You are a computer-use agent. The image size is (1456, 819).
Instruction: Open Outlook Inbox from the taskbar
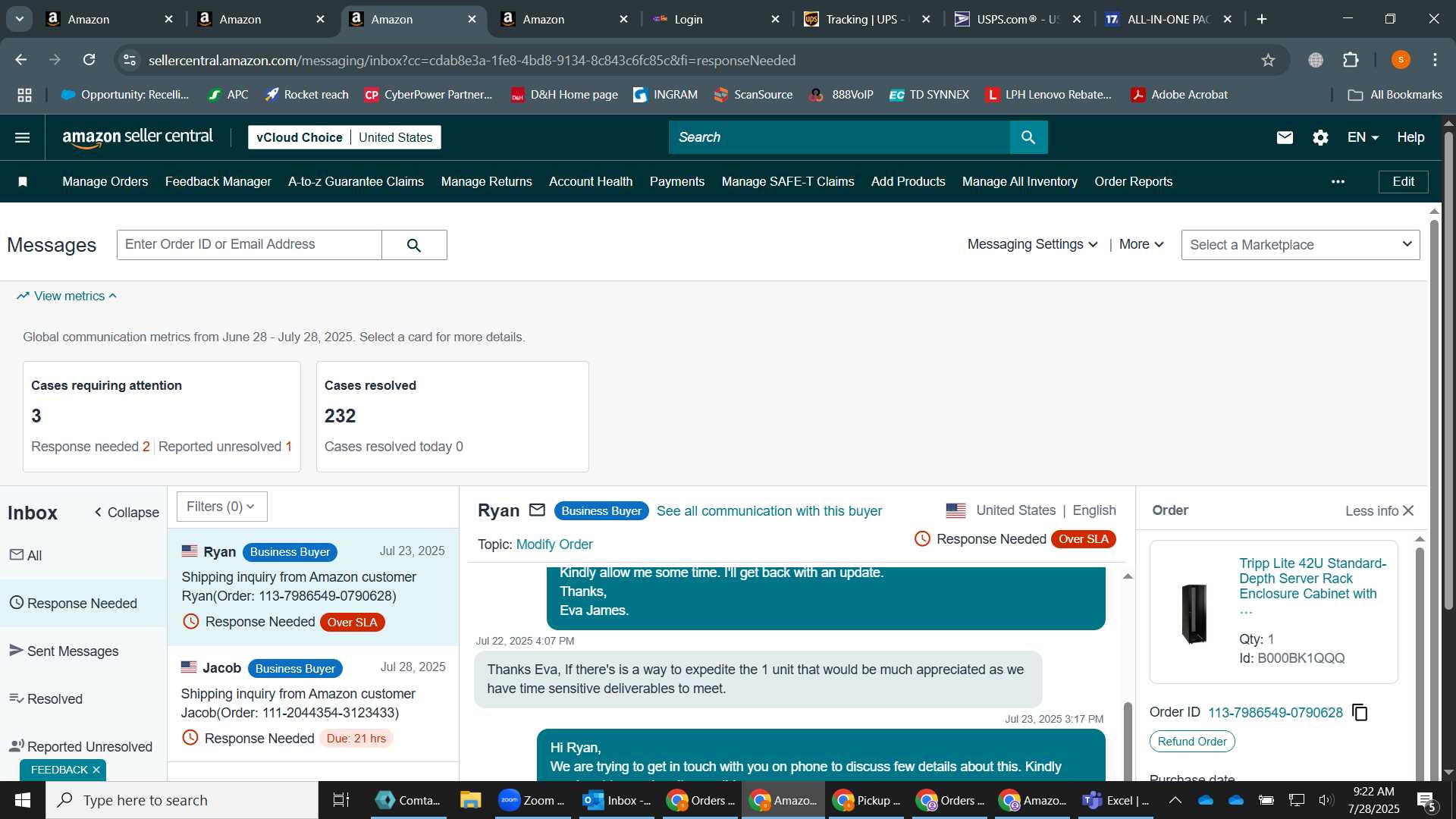click(x=617, y=800)
